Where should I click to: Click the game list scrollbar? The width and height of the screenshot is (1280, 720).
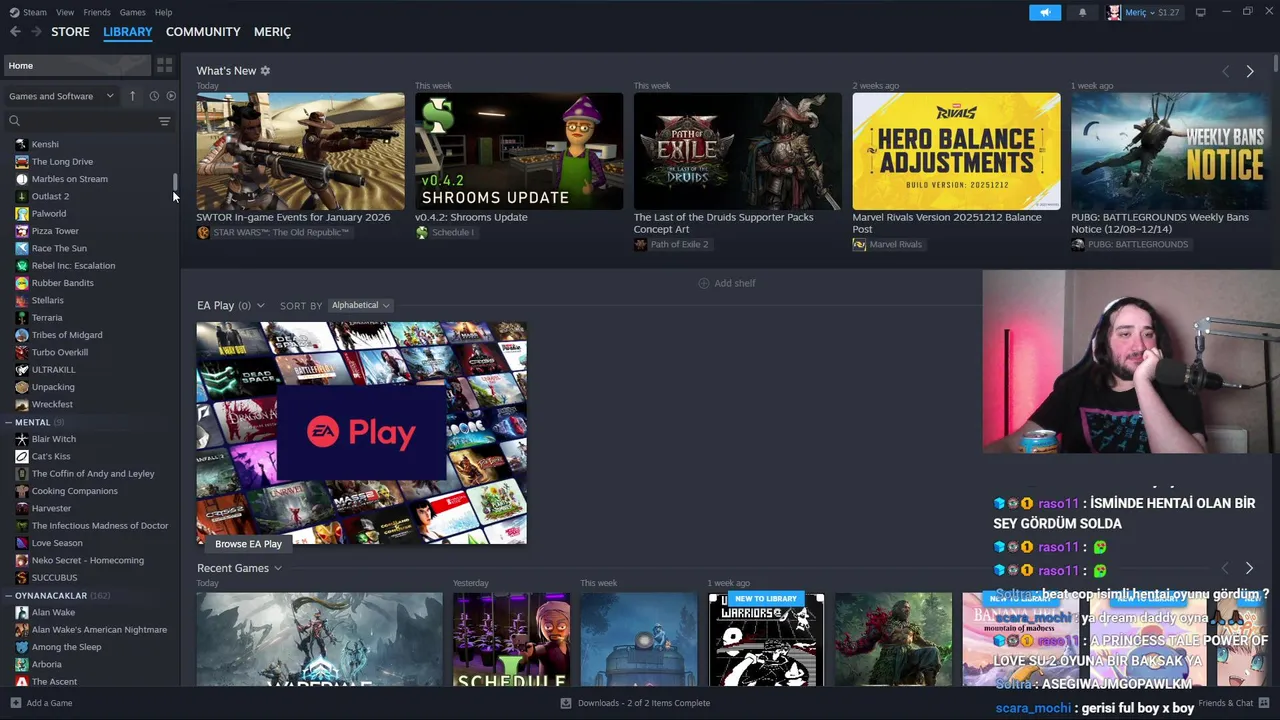tap(175, 183)
